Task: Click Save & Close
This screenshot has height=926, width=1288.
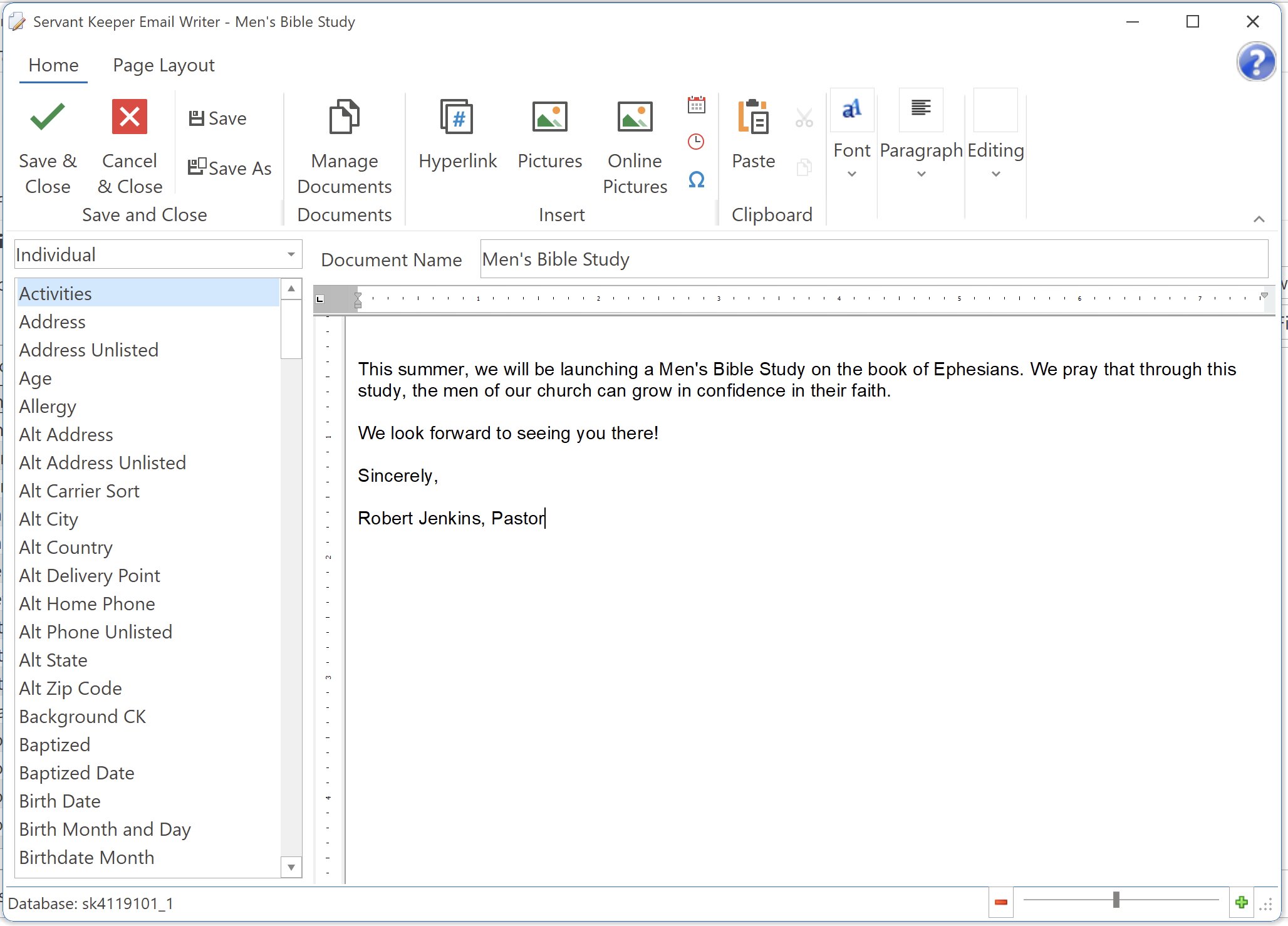Action: [x=46, y=144]
